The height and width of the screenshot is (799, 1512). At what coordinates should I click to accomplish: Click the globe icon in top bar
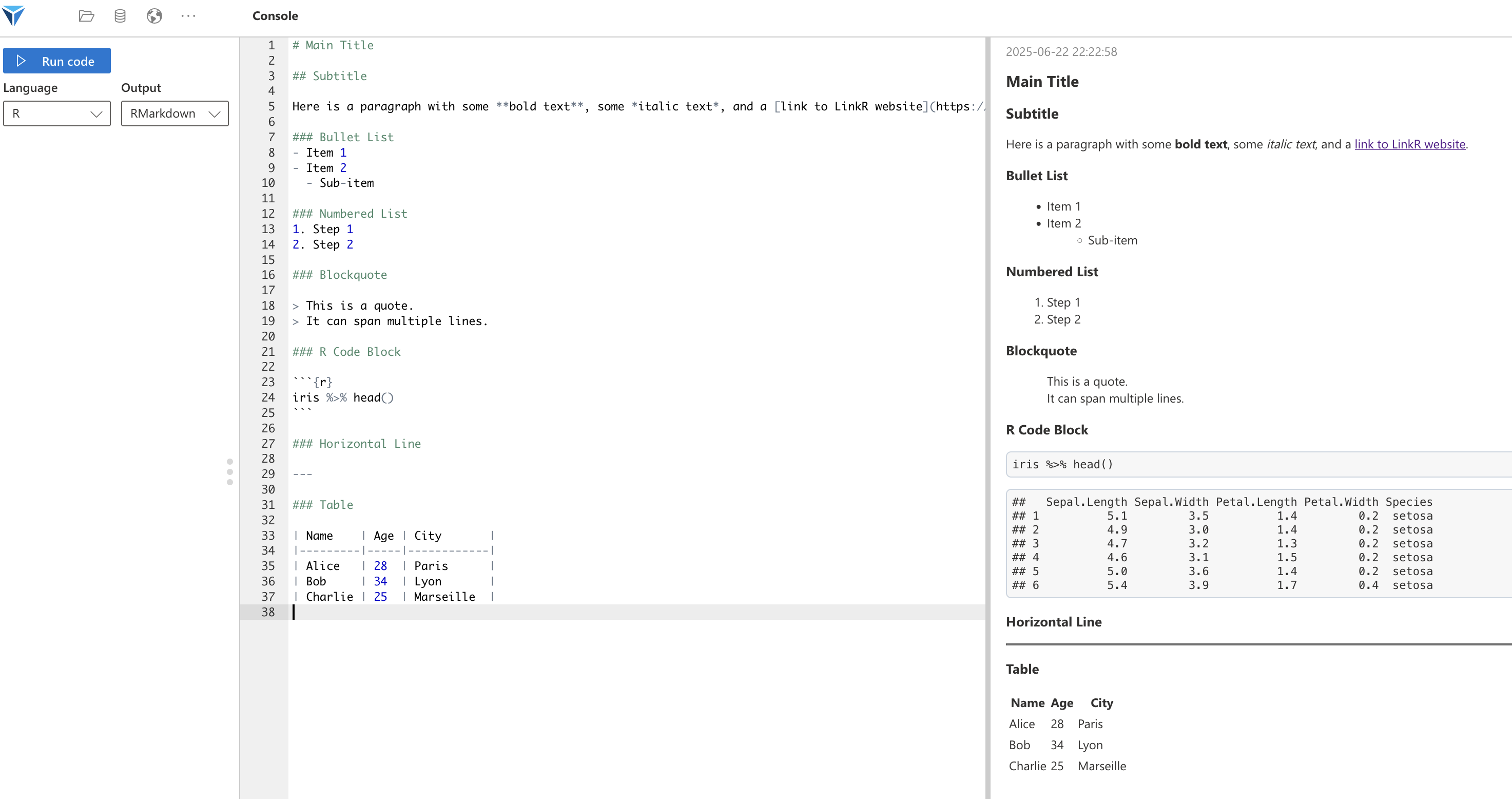(154, 16)
